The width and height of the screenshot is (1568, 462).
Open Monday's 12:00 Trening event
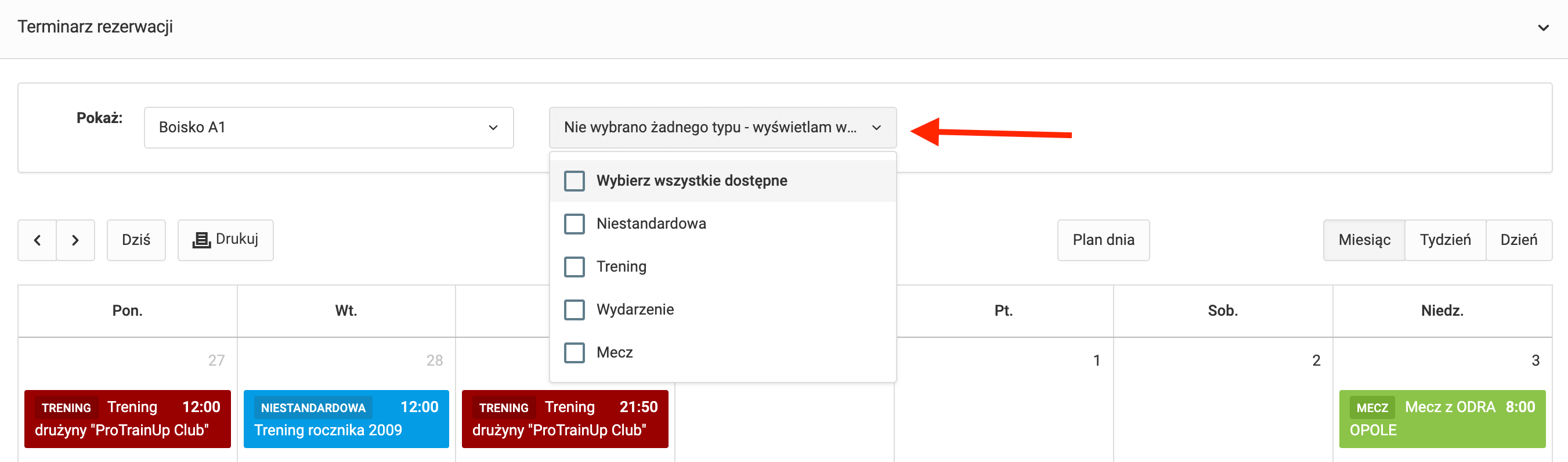[x=127, y=419]
